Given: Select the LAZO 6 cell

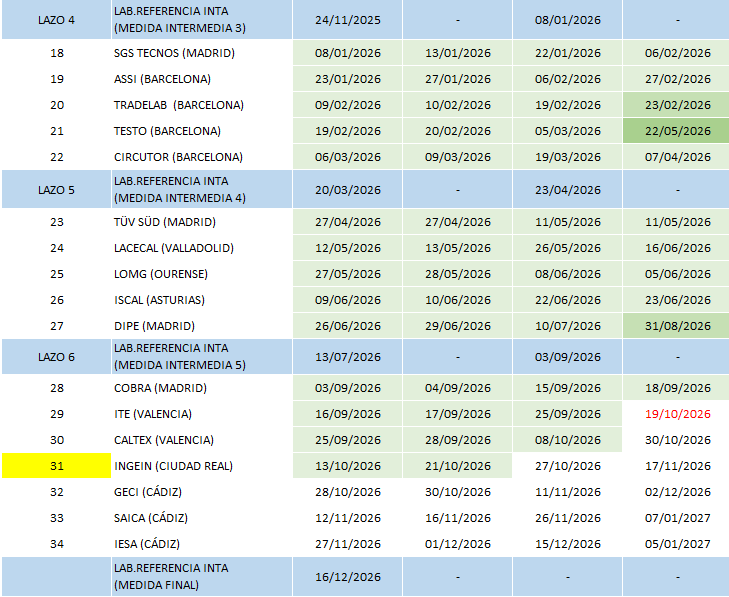Looking at the screenshot, I should pos(56,357).
